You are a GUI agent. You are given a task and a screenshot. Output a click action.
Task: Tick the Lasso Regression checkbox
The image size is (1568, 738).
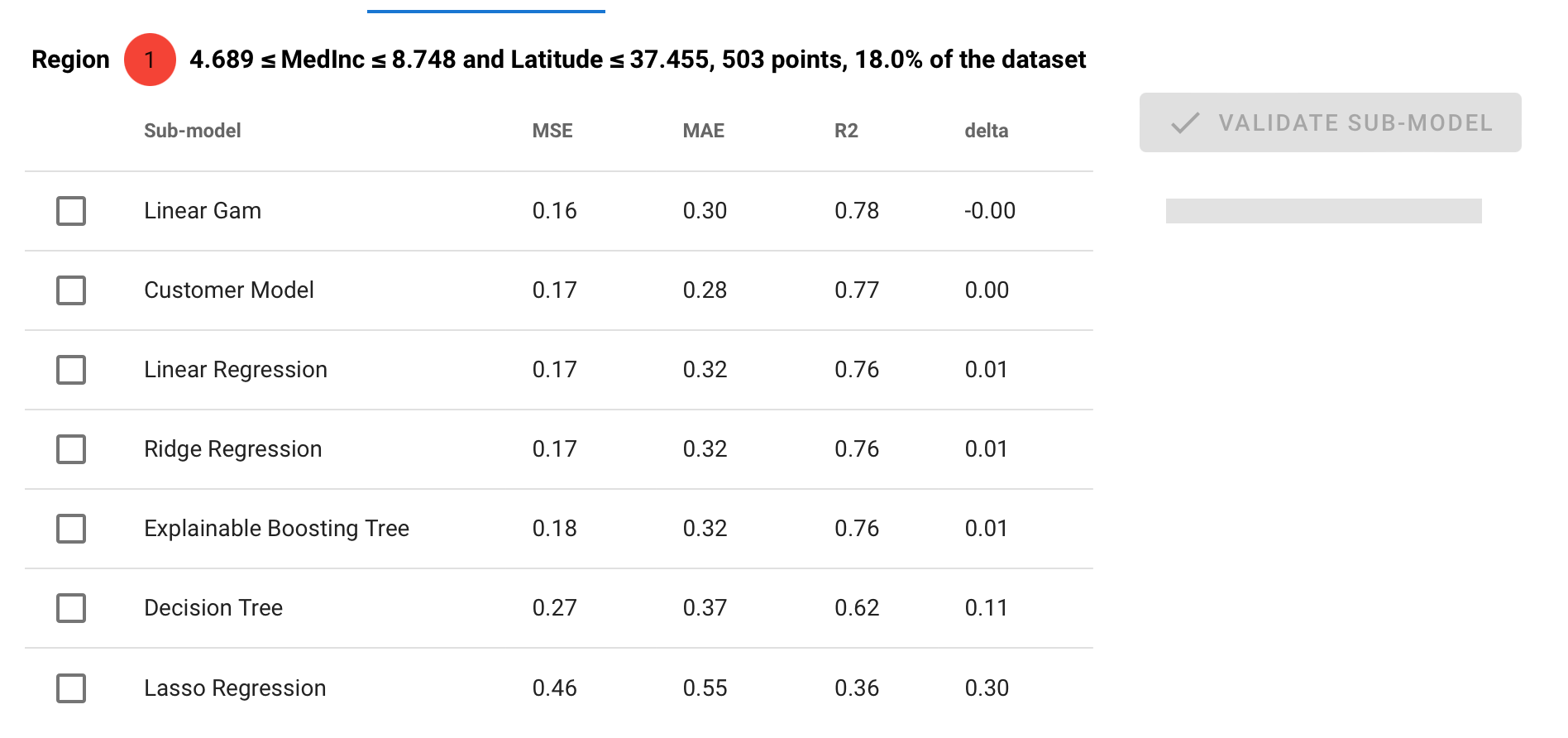(71, 688)
